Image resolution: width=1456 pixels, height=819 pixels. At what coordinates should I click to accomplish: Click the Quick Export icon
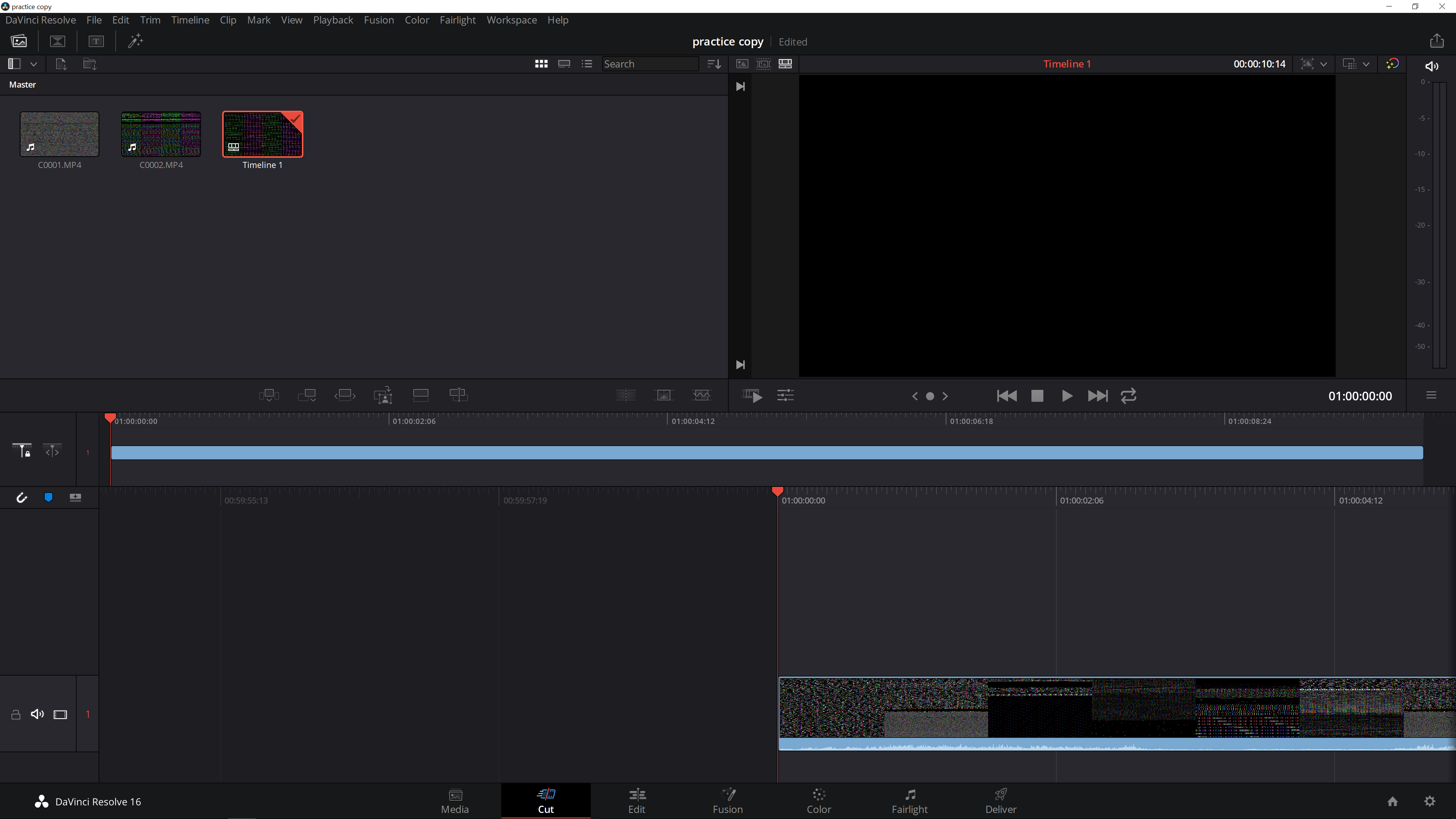(x=1437, y=41)
